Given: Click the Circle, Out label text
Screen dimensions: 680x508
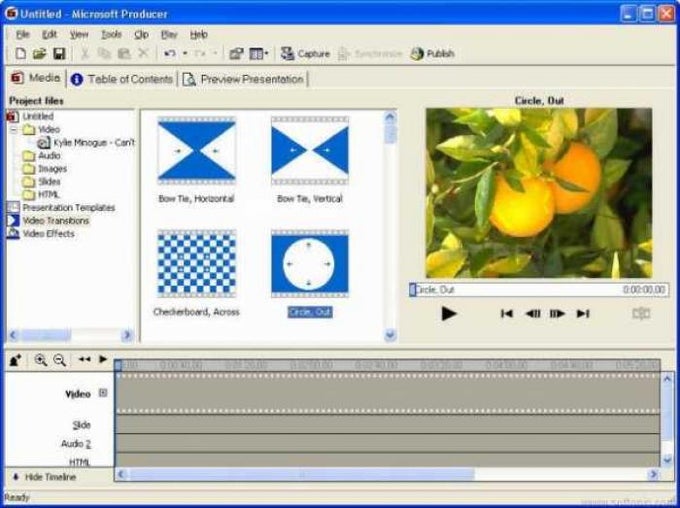Looking at the screenshot, I should [310, 312].
